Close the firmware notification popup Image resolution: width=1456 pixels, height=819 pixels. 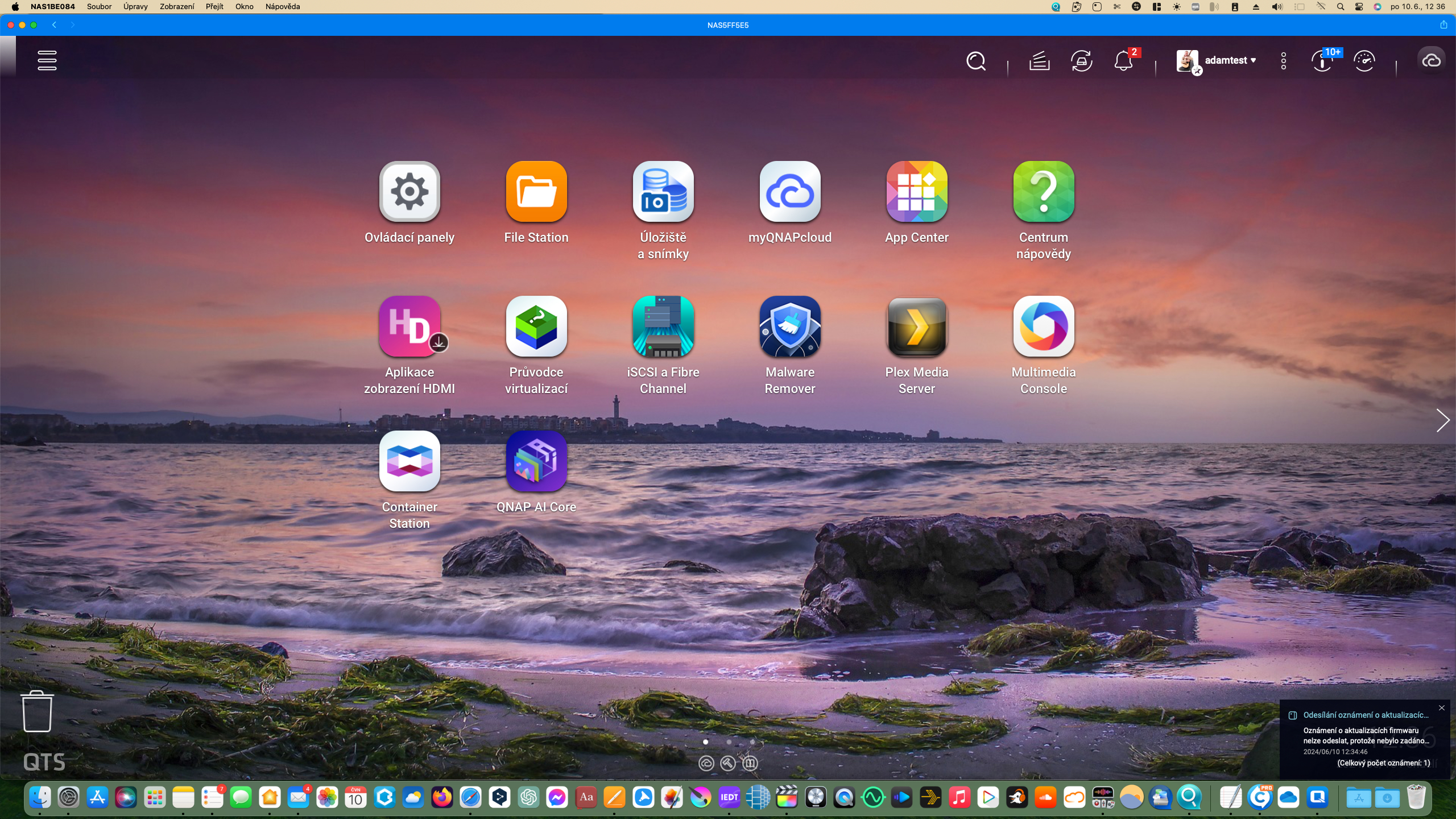tap(1442, 708)
